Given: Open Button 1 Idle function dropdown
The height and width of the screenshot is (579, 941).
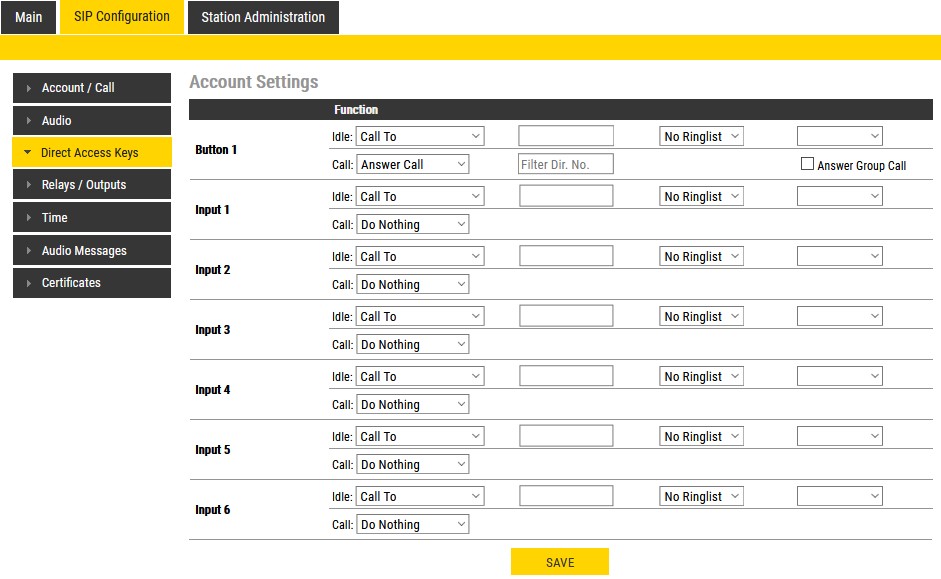Looking at the screenshot, I should click(420, 136).
